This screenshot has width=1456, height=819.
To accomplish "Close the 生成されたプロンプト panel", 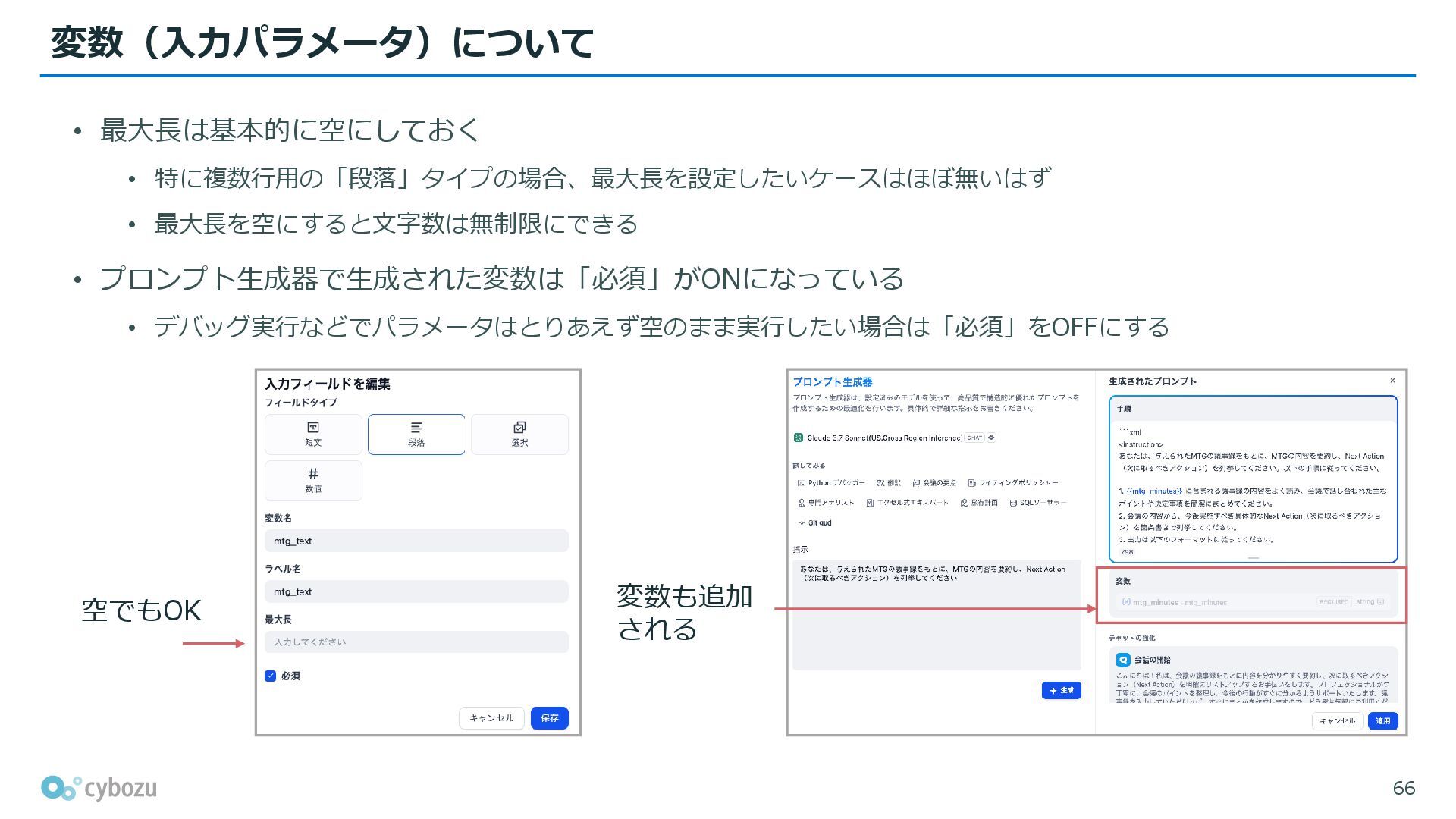I will tap(1392, 381).
